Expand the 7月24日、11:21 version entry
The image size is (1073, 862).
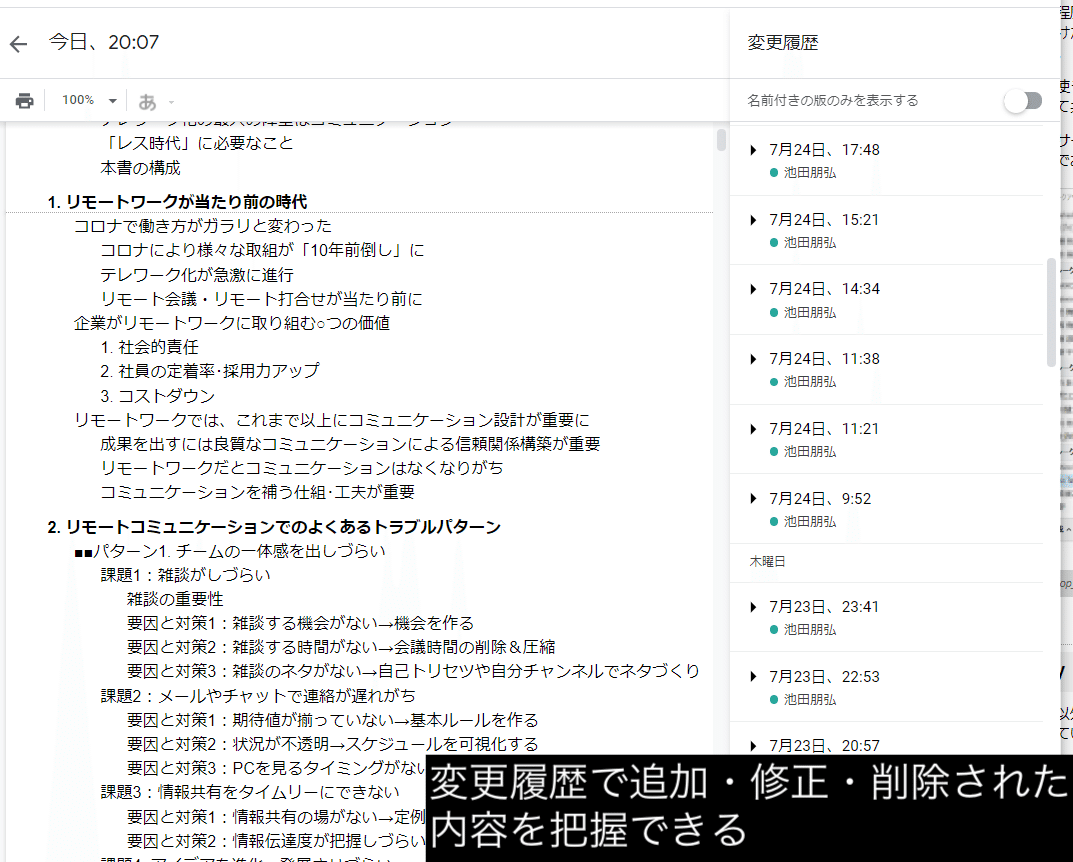pos(752,428)
